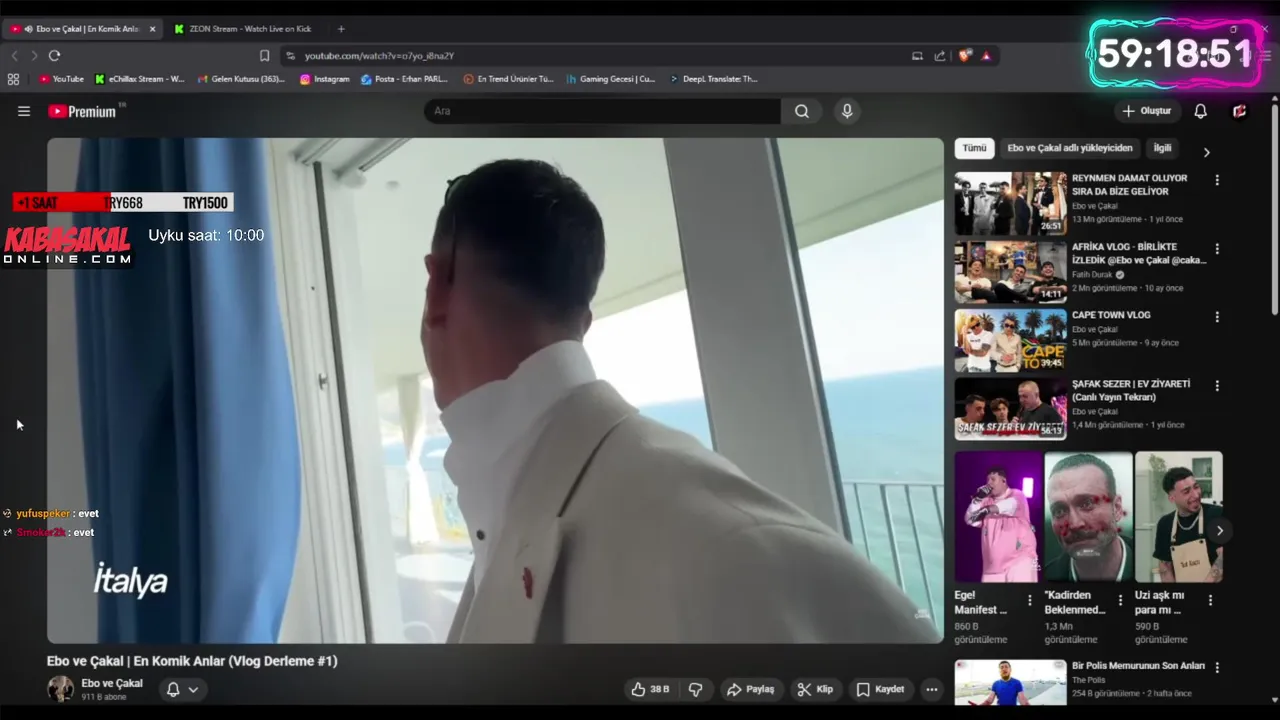Open options for CAPE TOWN VLOG video
Screen dimensions: 1280x720
pos(1217,317)
